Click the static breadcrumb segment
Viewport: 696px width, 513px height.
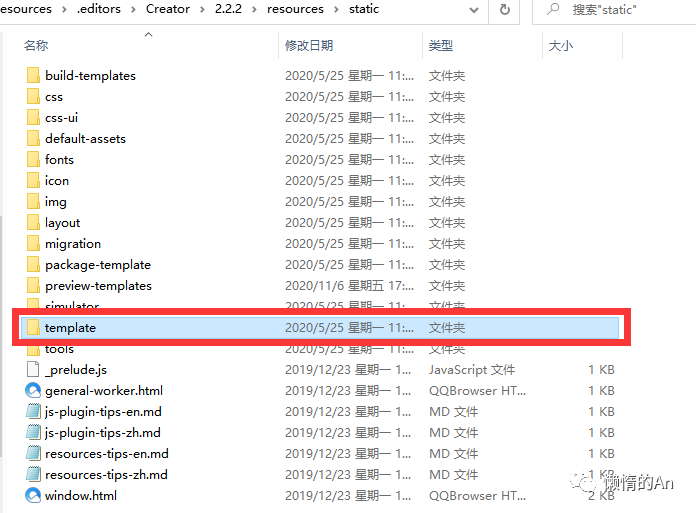pos(364,9)
